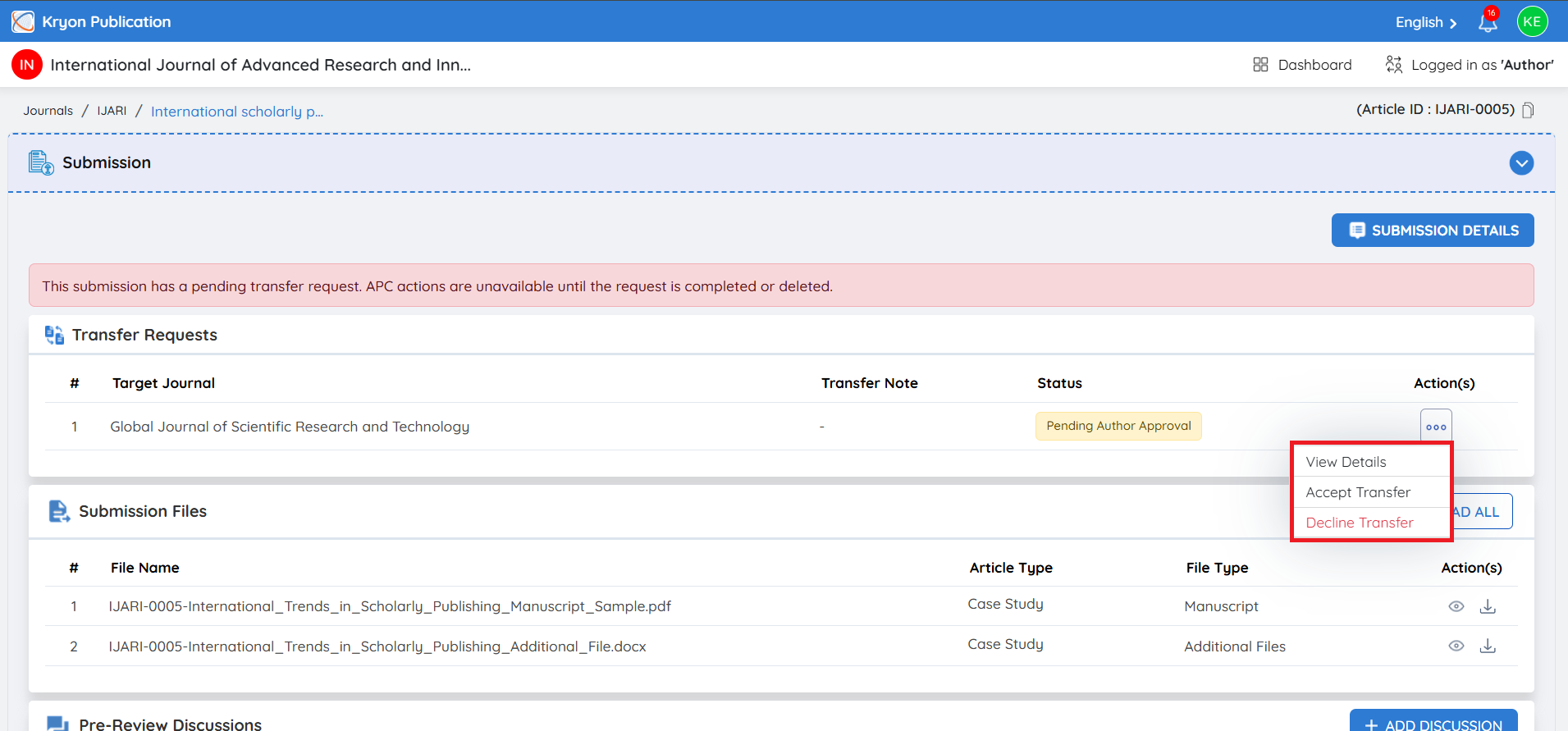The width and height of the screenshot is (1568, 731).
Task: Click the 'Additional Files' file type cell
Action: pyautogui.click(x=1235, y=646)
